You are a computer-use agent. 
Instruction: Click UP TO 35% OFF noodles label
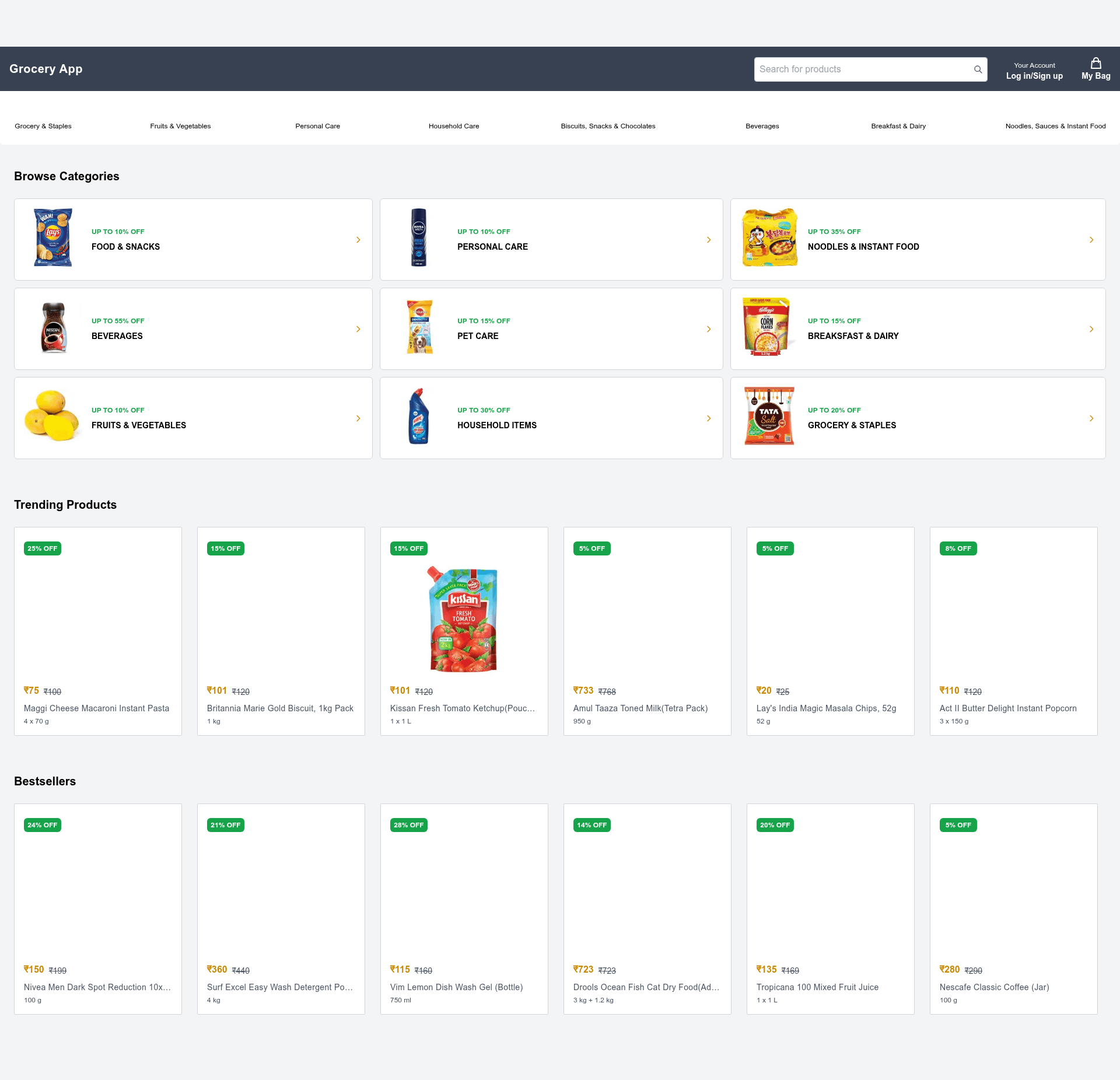point(834,232)
